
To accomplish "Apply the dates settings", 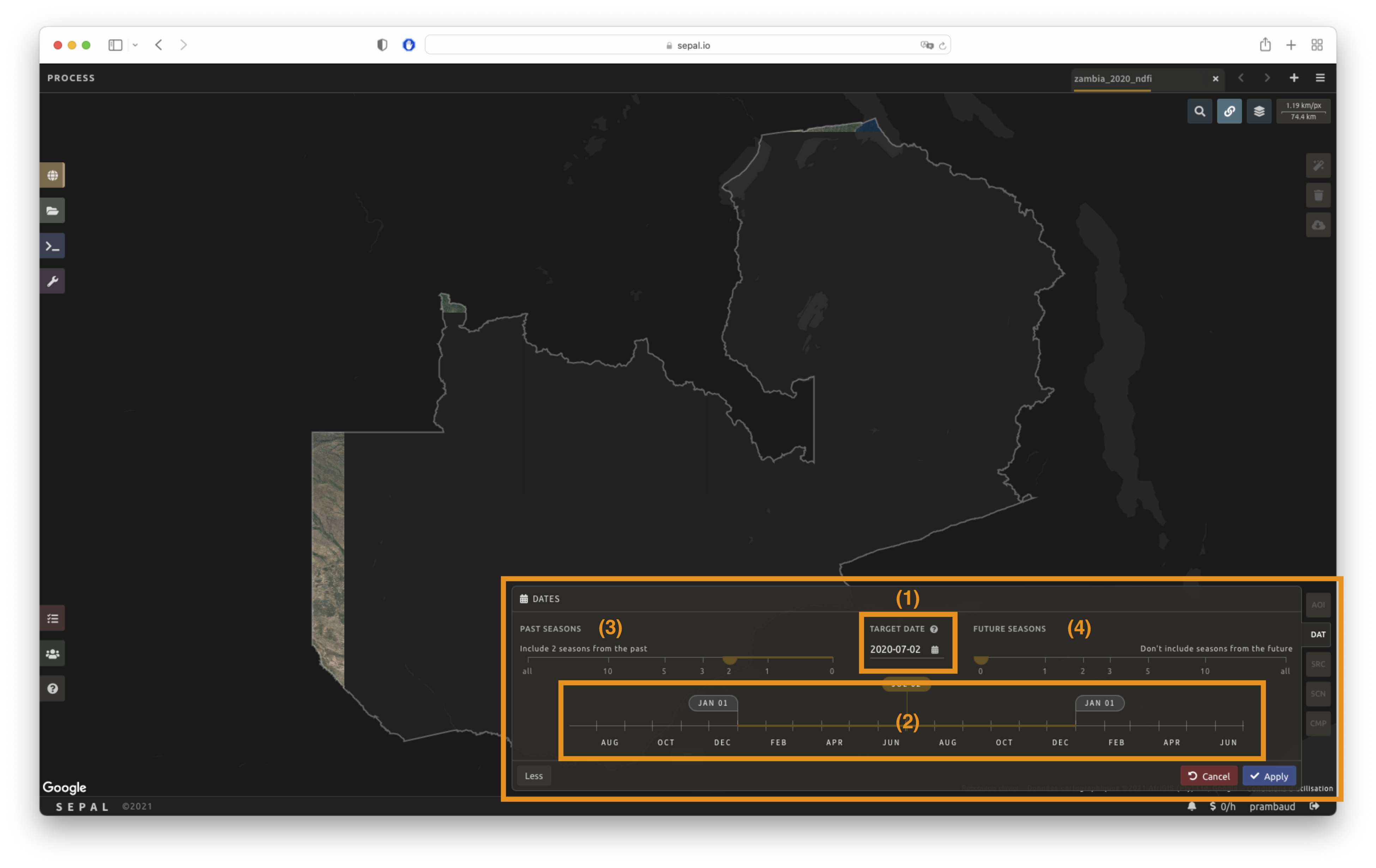I will point(1269,776).
